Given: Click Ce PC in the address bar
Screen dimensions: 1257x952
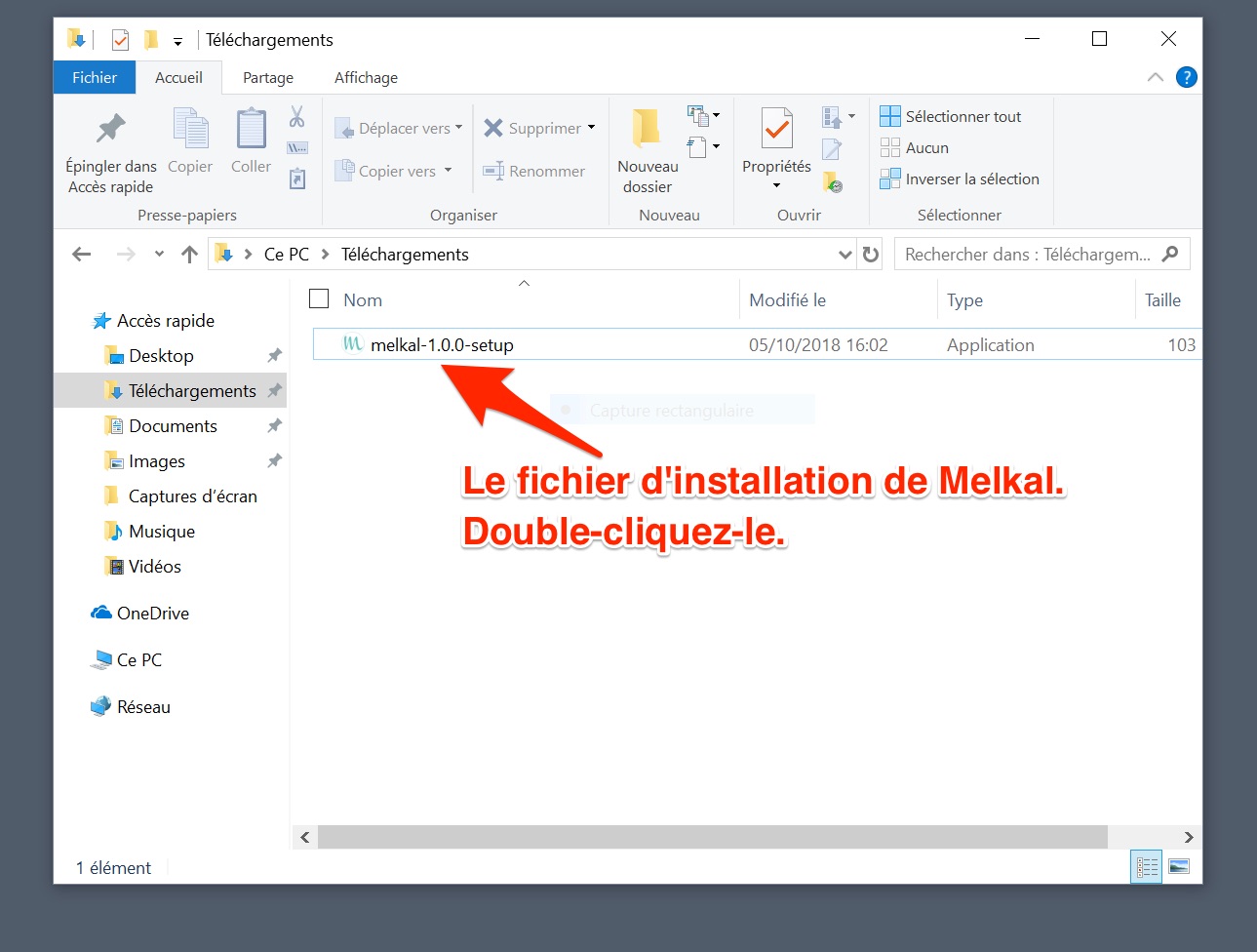Looking at the screenshot, I should 287,255.
